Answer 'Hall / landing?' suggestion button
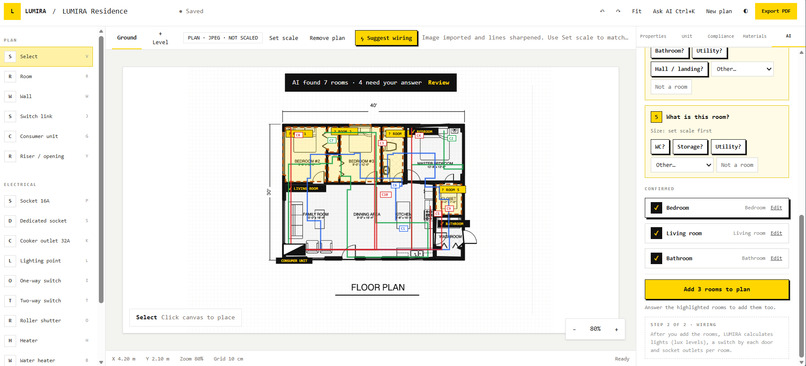Viewport: 806px width, 366px height. tap(679, 69)
